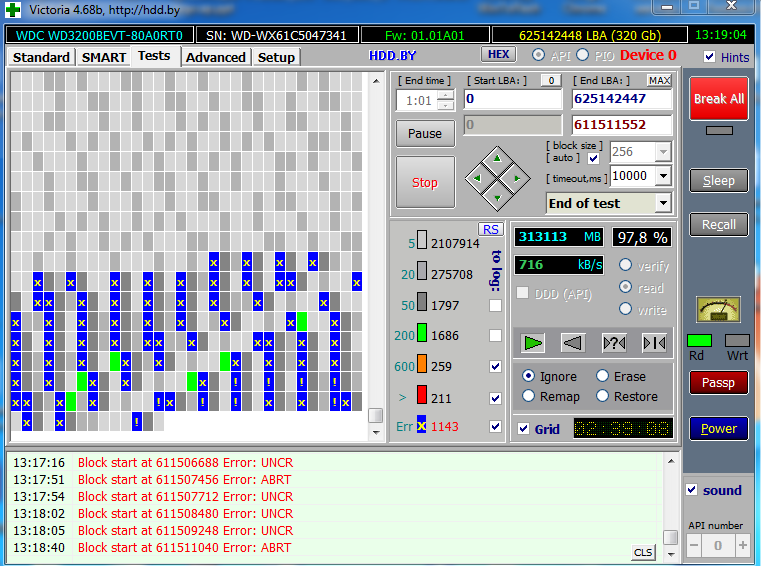Select the random seek butterfly mode button
Image resolution: width=761 pixels, height=566 pixels.
[x=613, y=343]
